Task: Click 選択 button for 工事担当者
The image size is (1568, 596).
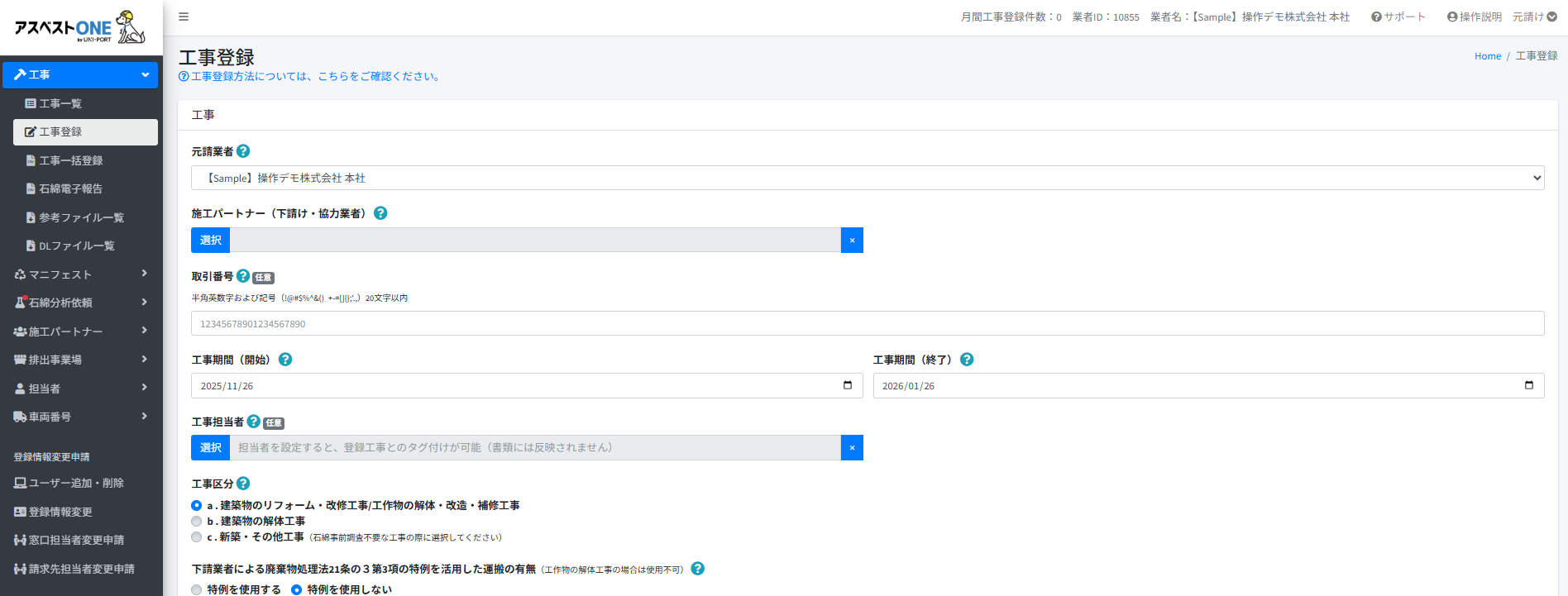Action: click(210, 447)
